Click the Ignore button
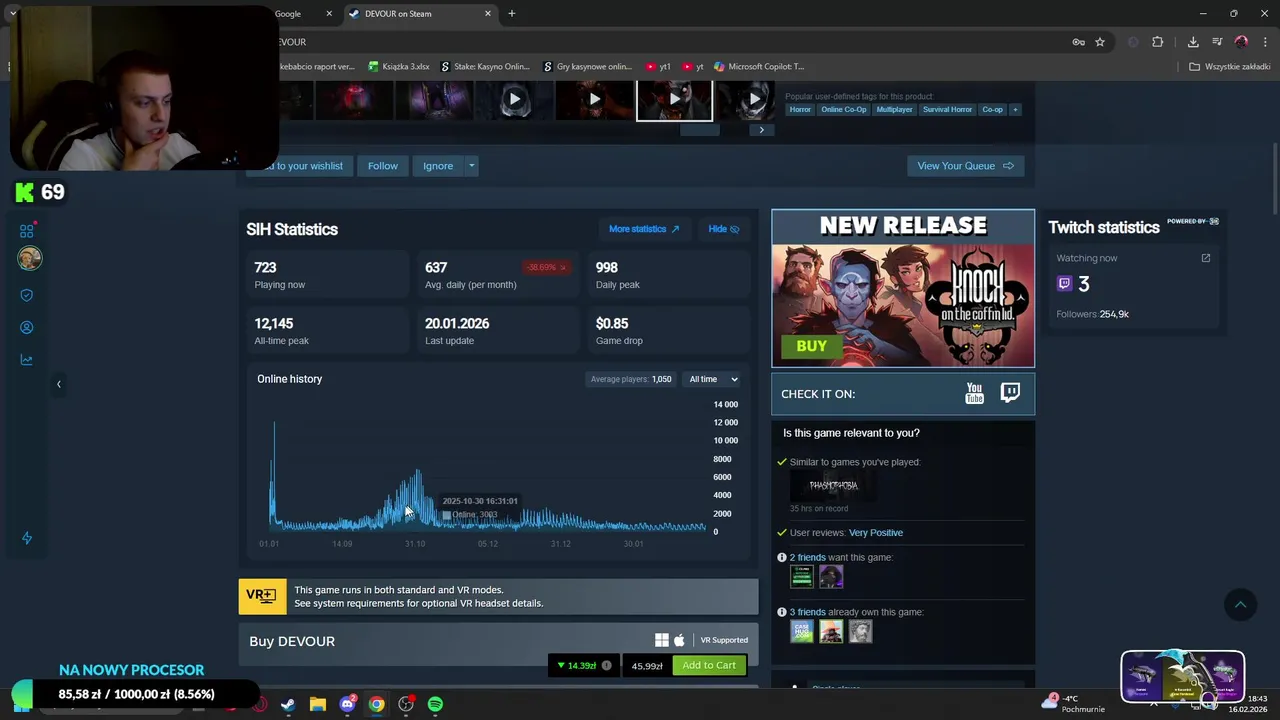 (x=438, y=166)
